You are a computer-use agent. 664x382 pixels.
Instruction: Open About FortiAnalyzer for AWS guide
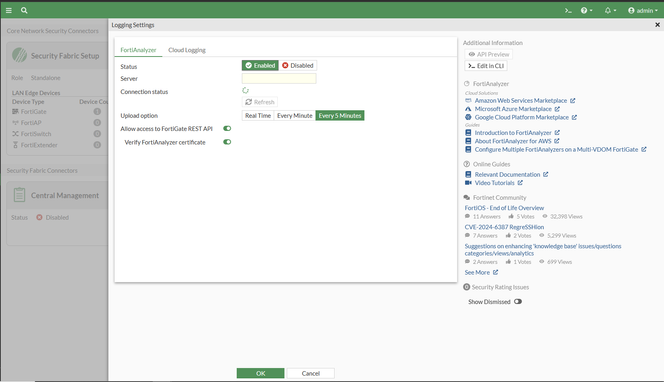click(513, 141)
